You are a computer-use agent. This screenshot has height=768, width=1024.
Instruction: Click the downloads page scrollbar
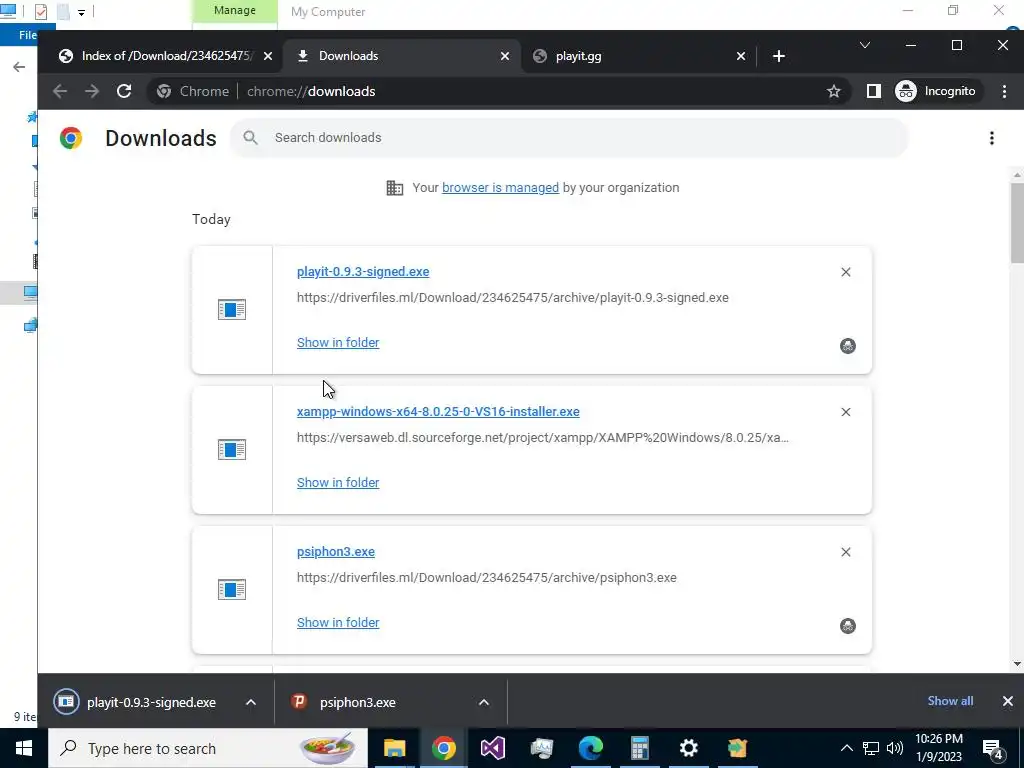(x=1017, y=223)
